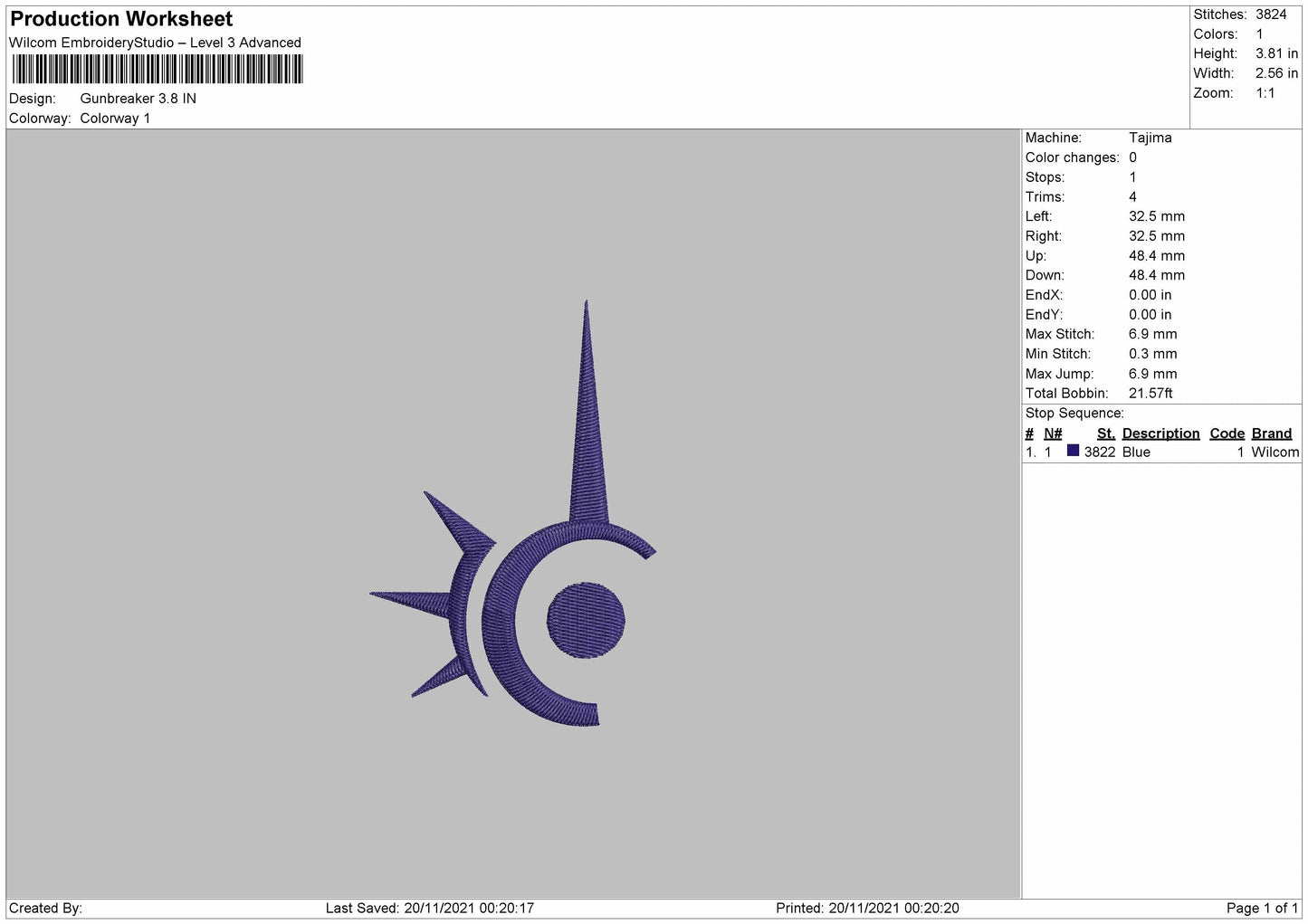Viewport: 1308px width, 924px height.
Task: Click the Up value 48.4 mm
Action: click(1157, 256)
